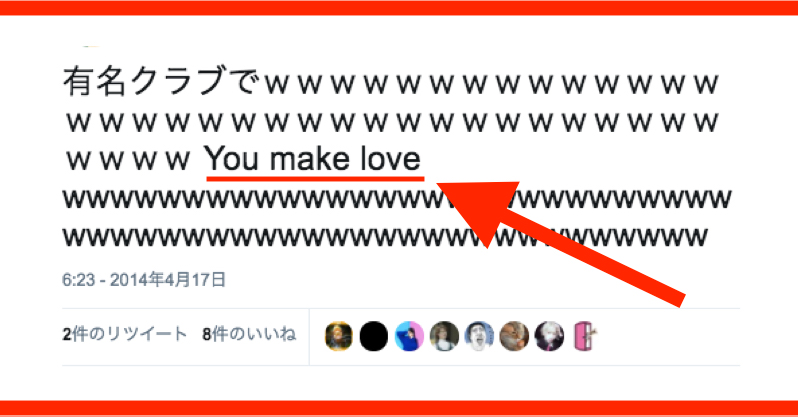The height and width of the screenshot is (417, 798).
Task: Select the blue and pink background avatar
Action: coord(409,336)
